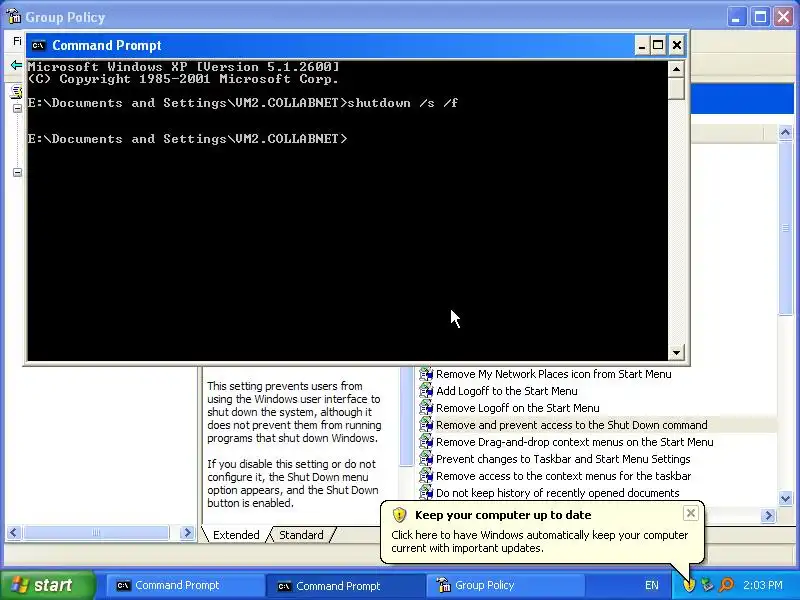Close the Keep your computer up to date balloon
Image resolution: width=800 pixels, height=600 pixels.
(690, 513)
